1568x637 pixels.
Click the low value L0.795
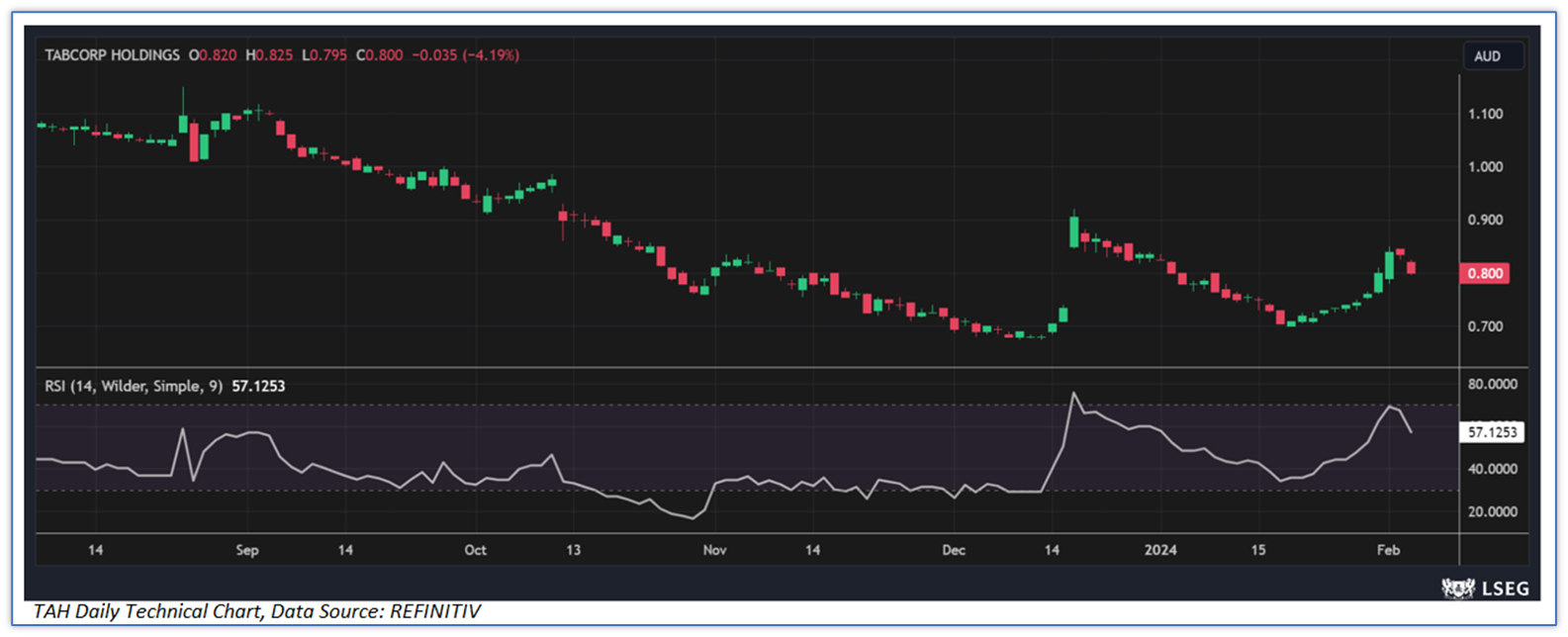pyautogui.click(x=324, y=55)
